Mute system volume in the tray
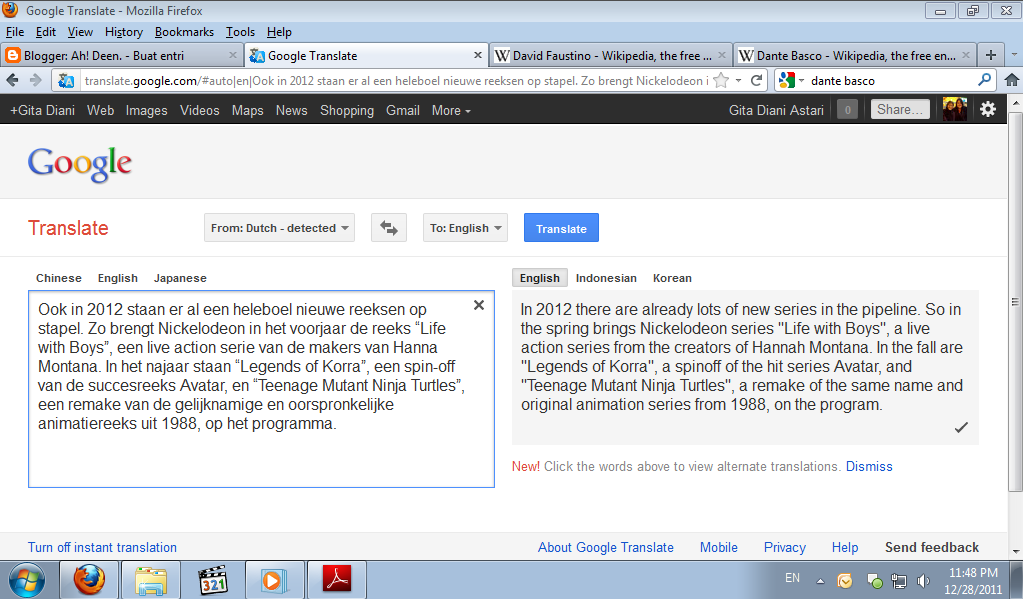The image size is (1023, 599). click(923, 580)
